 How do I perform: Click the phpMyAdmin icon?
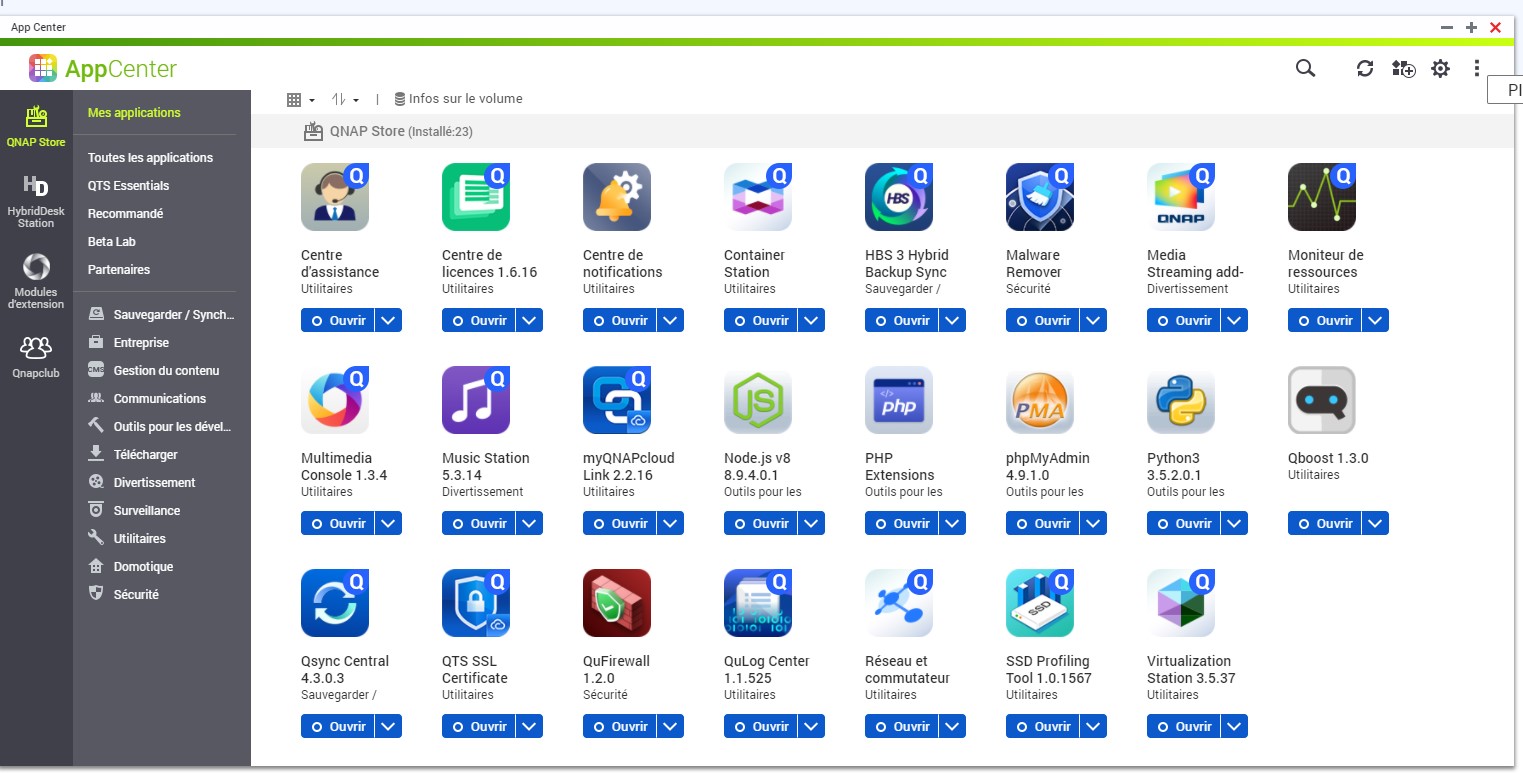[1040, 400]
